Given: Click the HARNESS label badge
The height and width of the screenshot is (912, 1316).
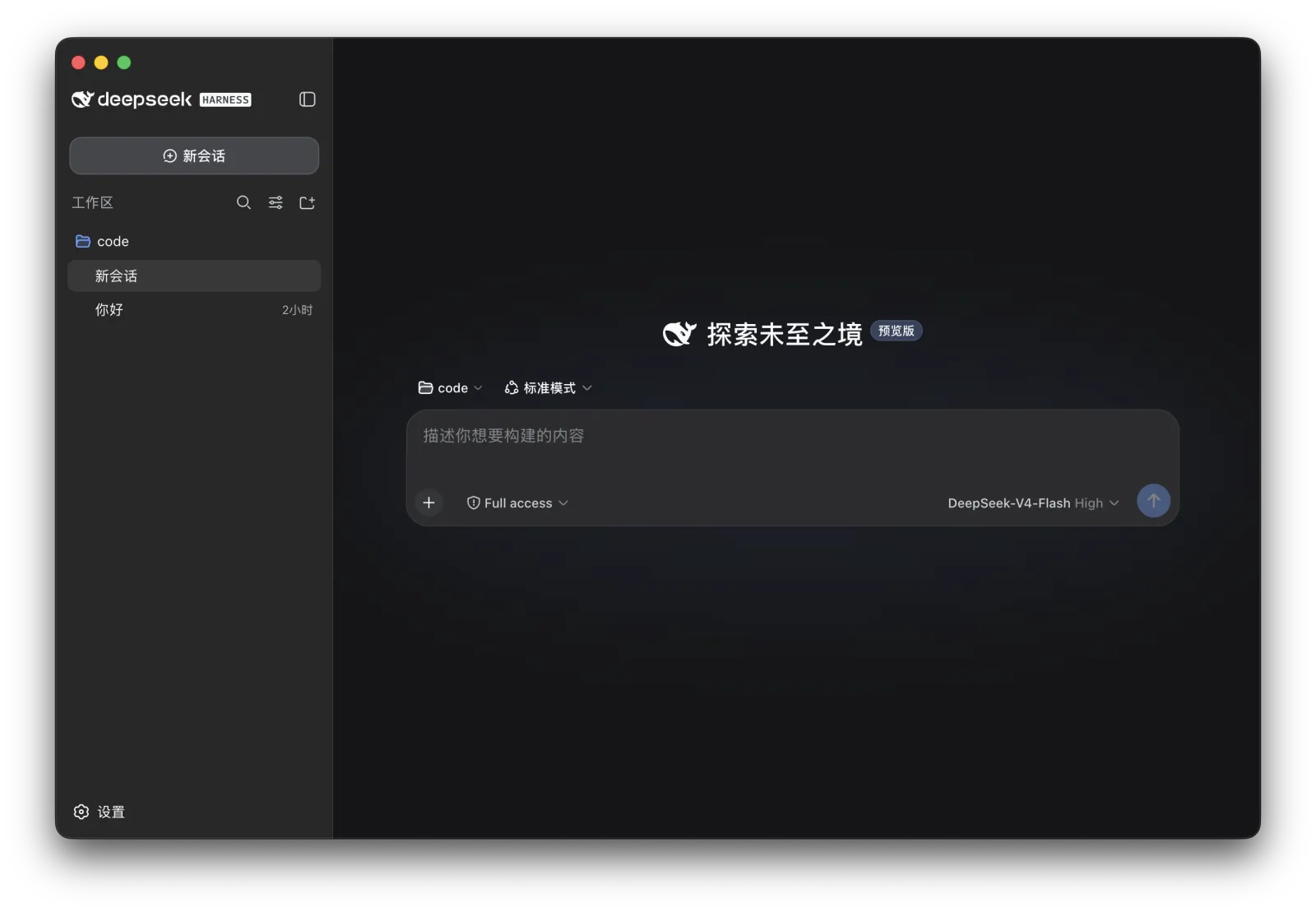Looking at the screenshot, I should tap(225, 100).
